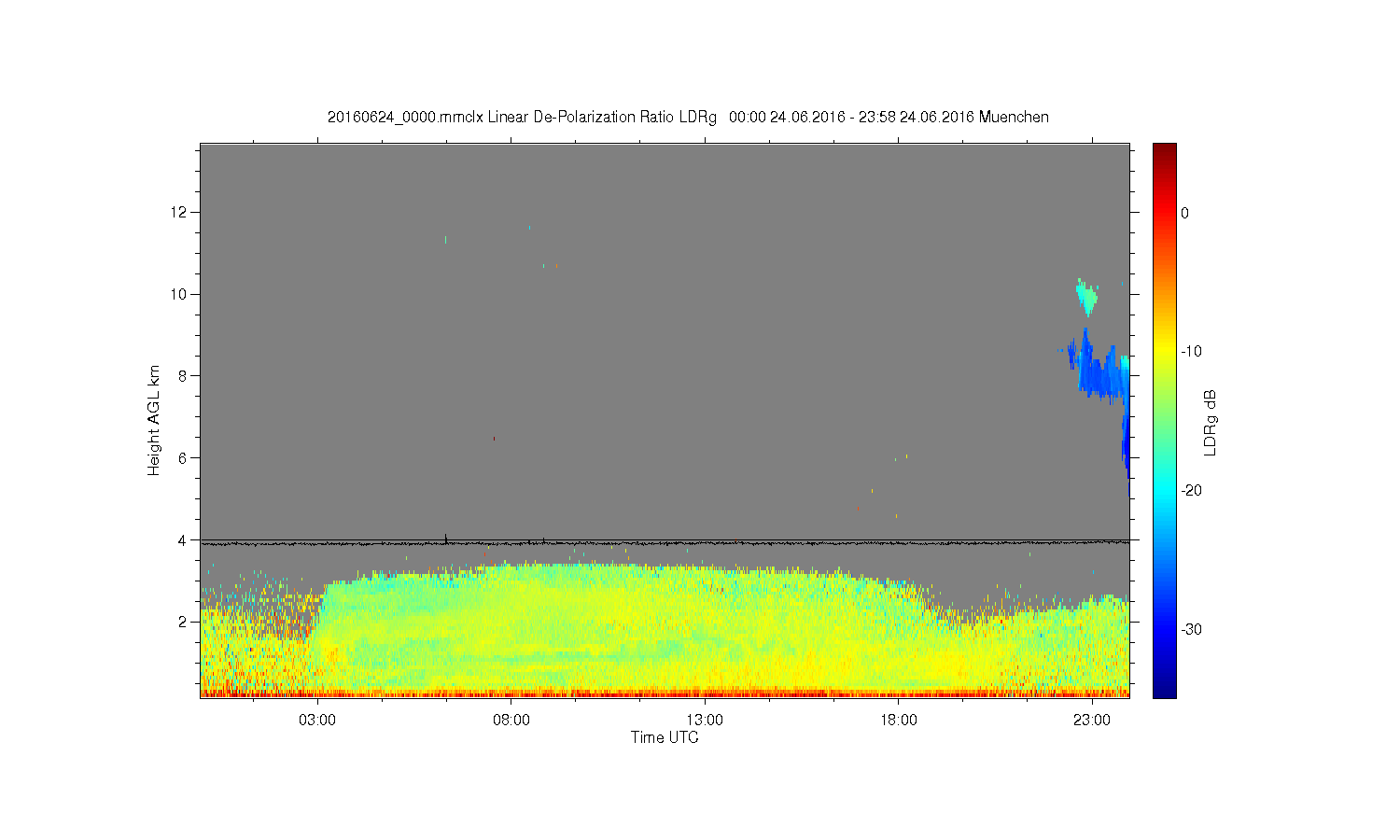Click the plot title naming file 20160624_0000.mmclx
Viewport: 1400px width, 840px height.
[x=688, y=118]
